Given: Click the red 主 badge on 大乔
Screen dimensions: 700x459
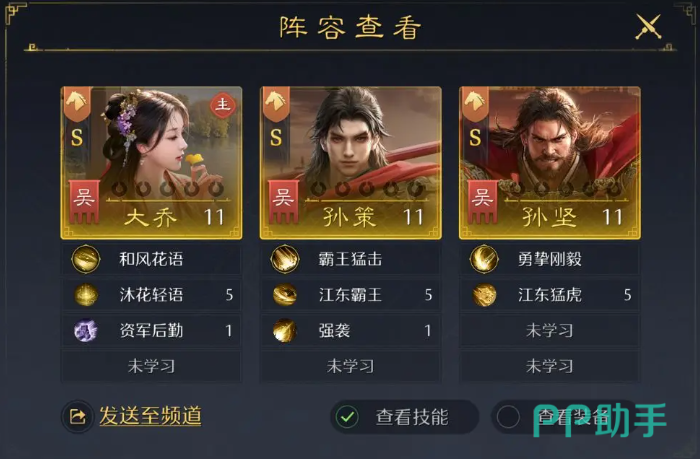Looking at the screenshot, I should tap(223, 106).
